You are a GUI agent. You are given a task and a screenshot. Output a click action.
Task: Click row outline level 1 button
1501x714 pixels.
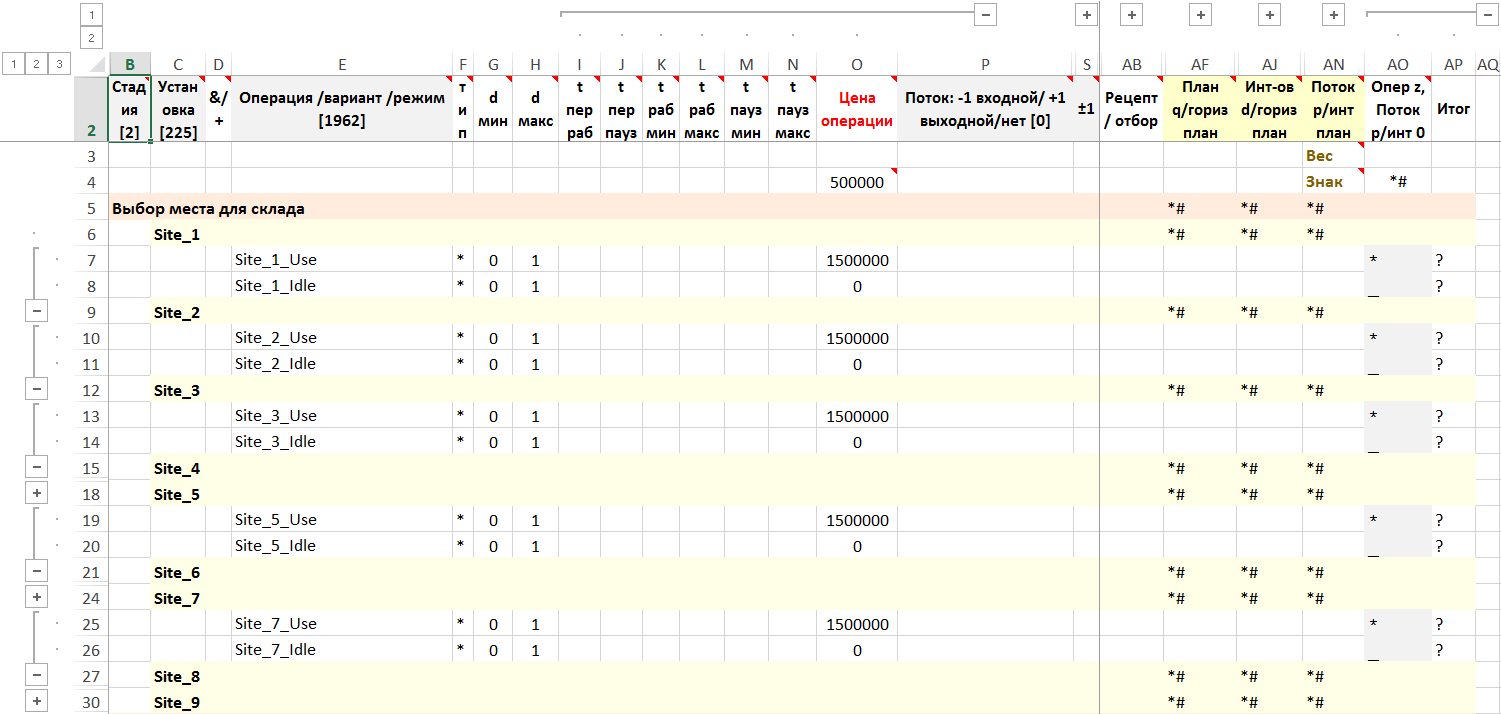pyautogui.click(x=13, y=64)
